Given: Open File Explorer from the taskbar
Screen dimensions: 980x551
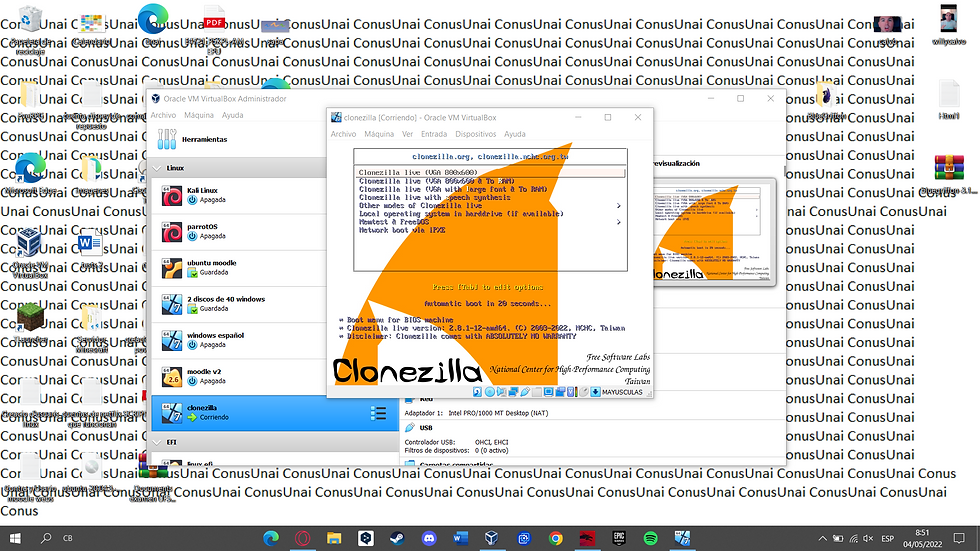Looking at the screenshot, I should pos(334,538).
